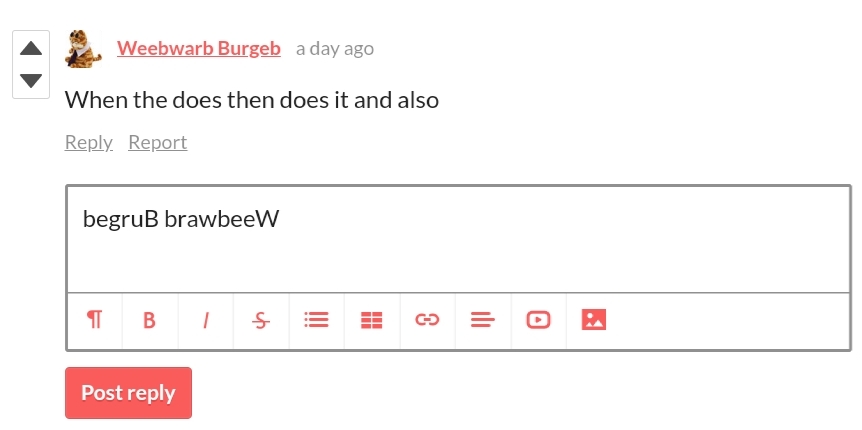
Task: Insert a video with the play icon
Action: point(538,320)
